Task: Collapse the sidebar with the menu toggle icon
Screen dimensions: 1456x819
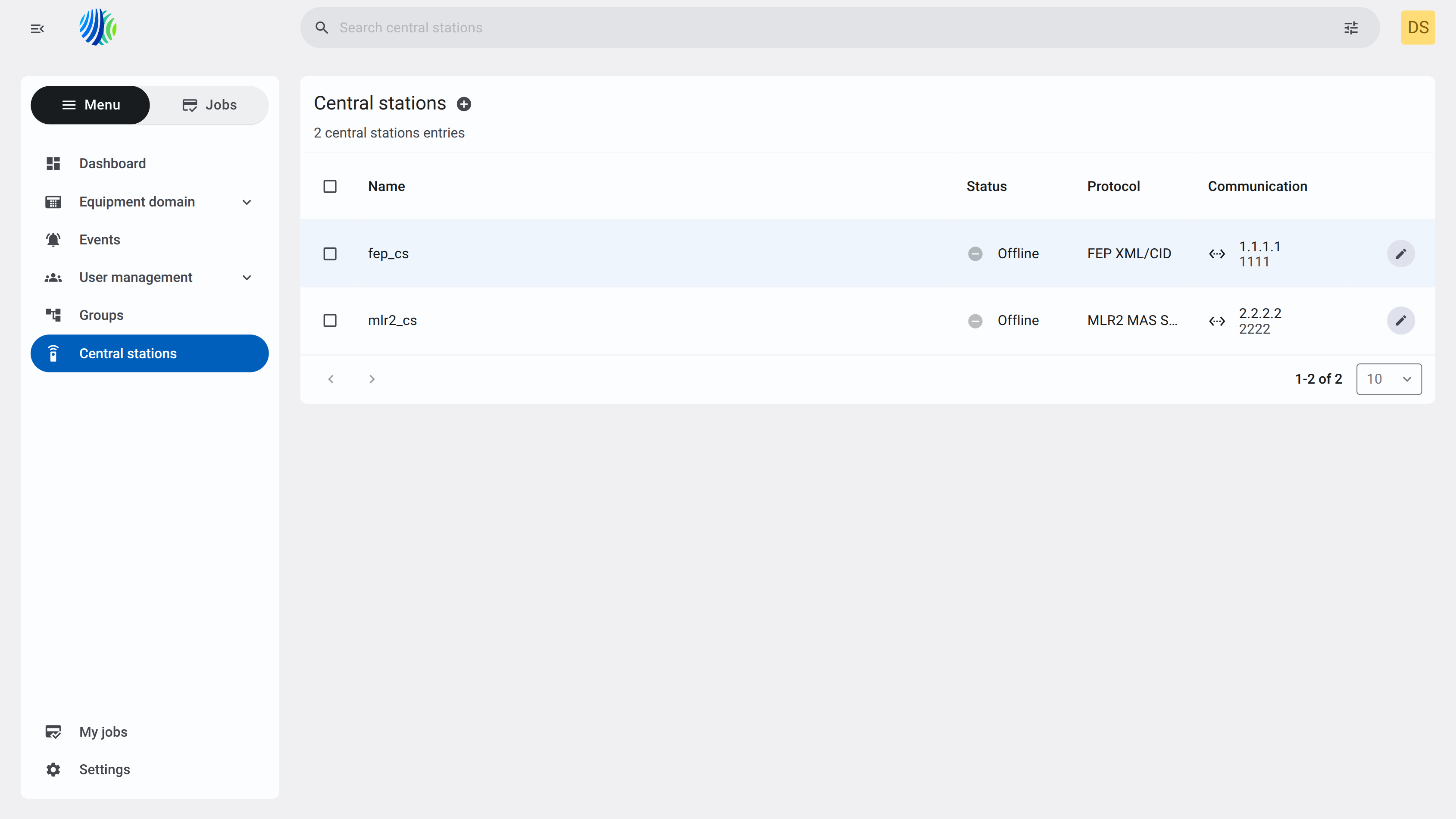Action: (37, 28)
